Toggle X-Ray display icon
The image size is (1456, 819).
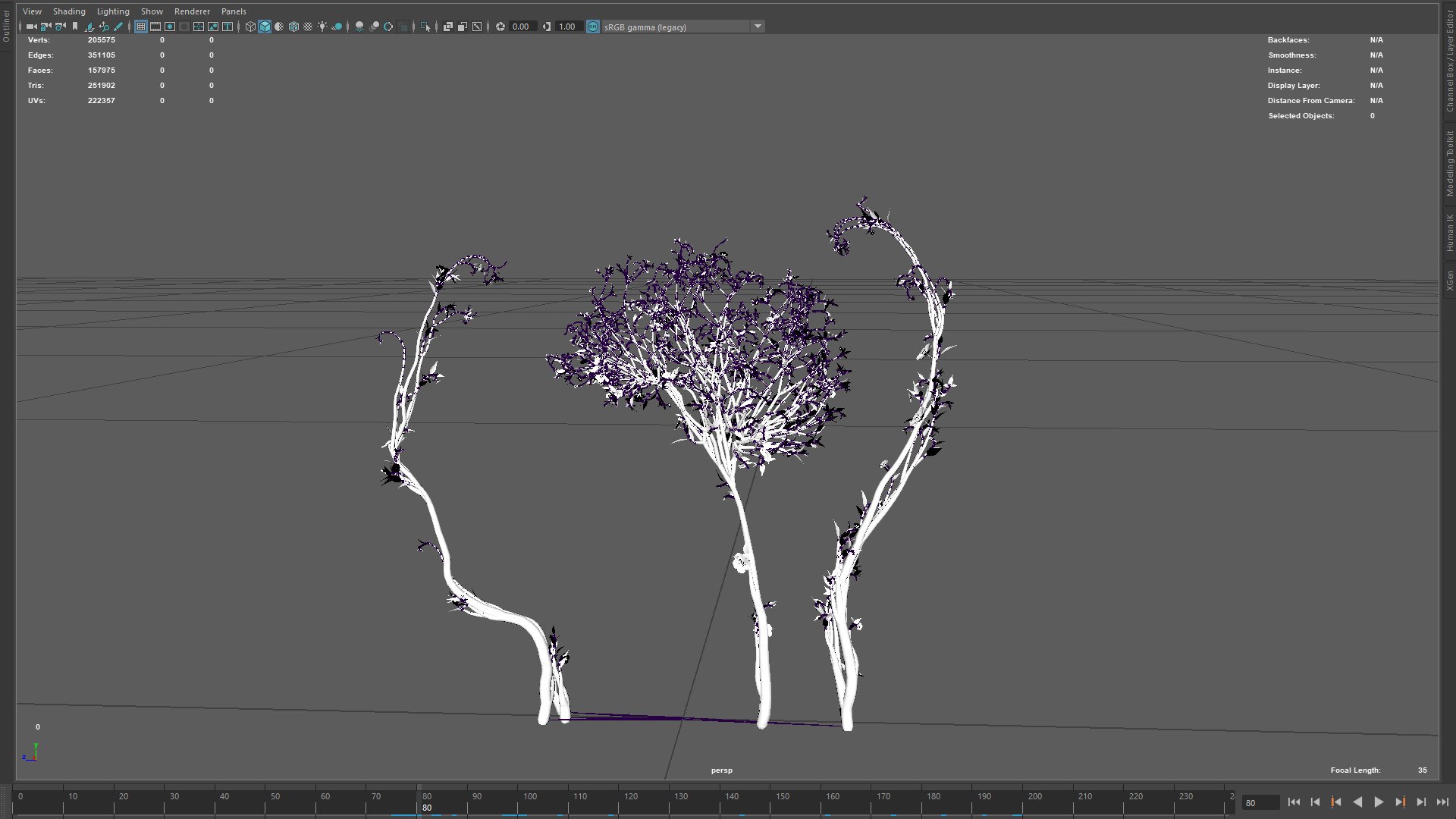point(448,27)
